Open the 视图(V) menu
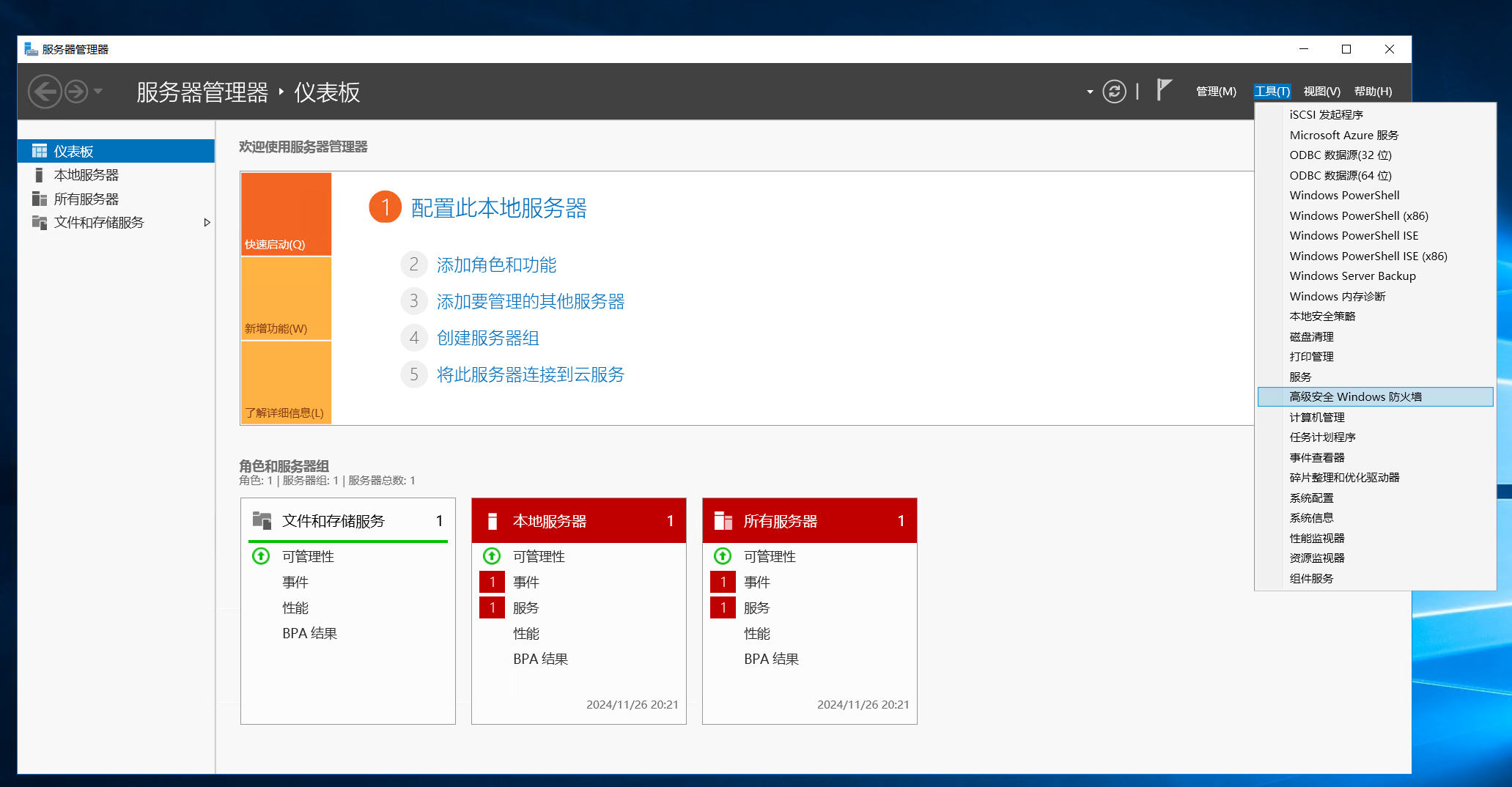This screenshot has width=1512, height=787. pyautogui.click(x=1321, y=92)
